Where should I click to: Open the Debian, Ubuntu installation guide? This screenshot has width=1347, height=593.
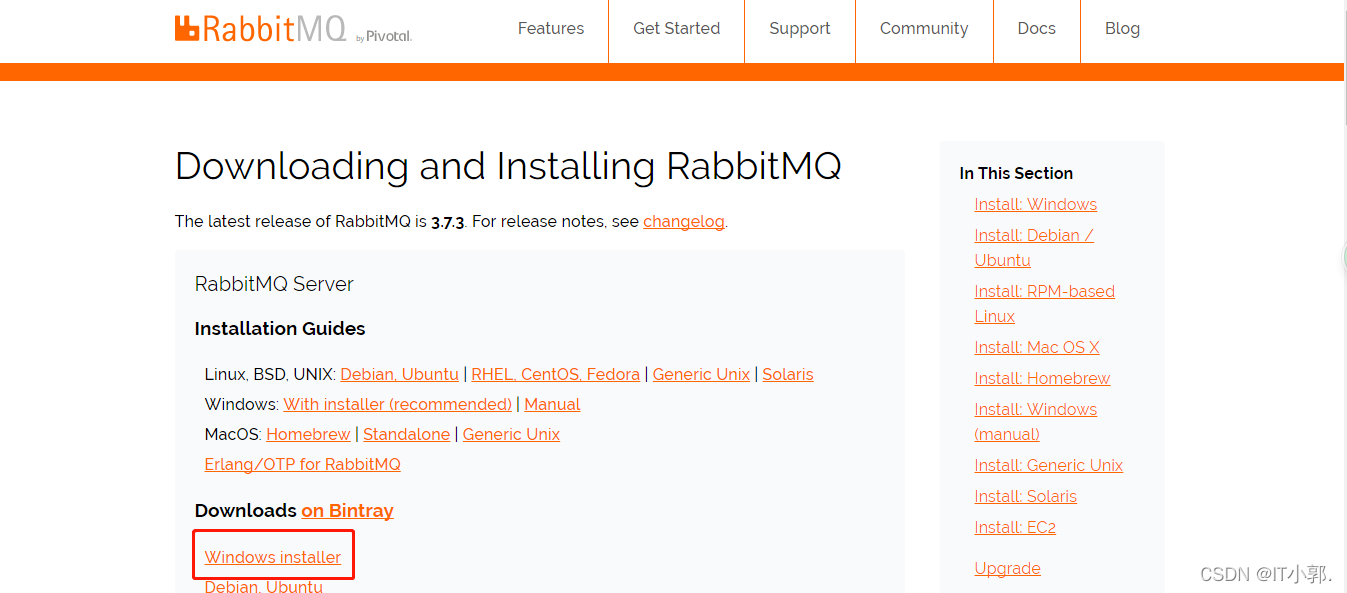(399, 374)
